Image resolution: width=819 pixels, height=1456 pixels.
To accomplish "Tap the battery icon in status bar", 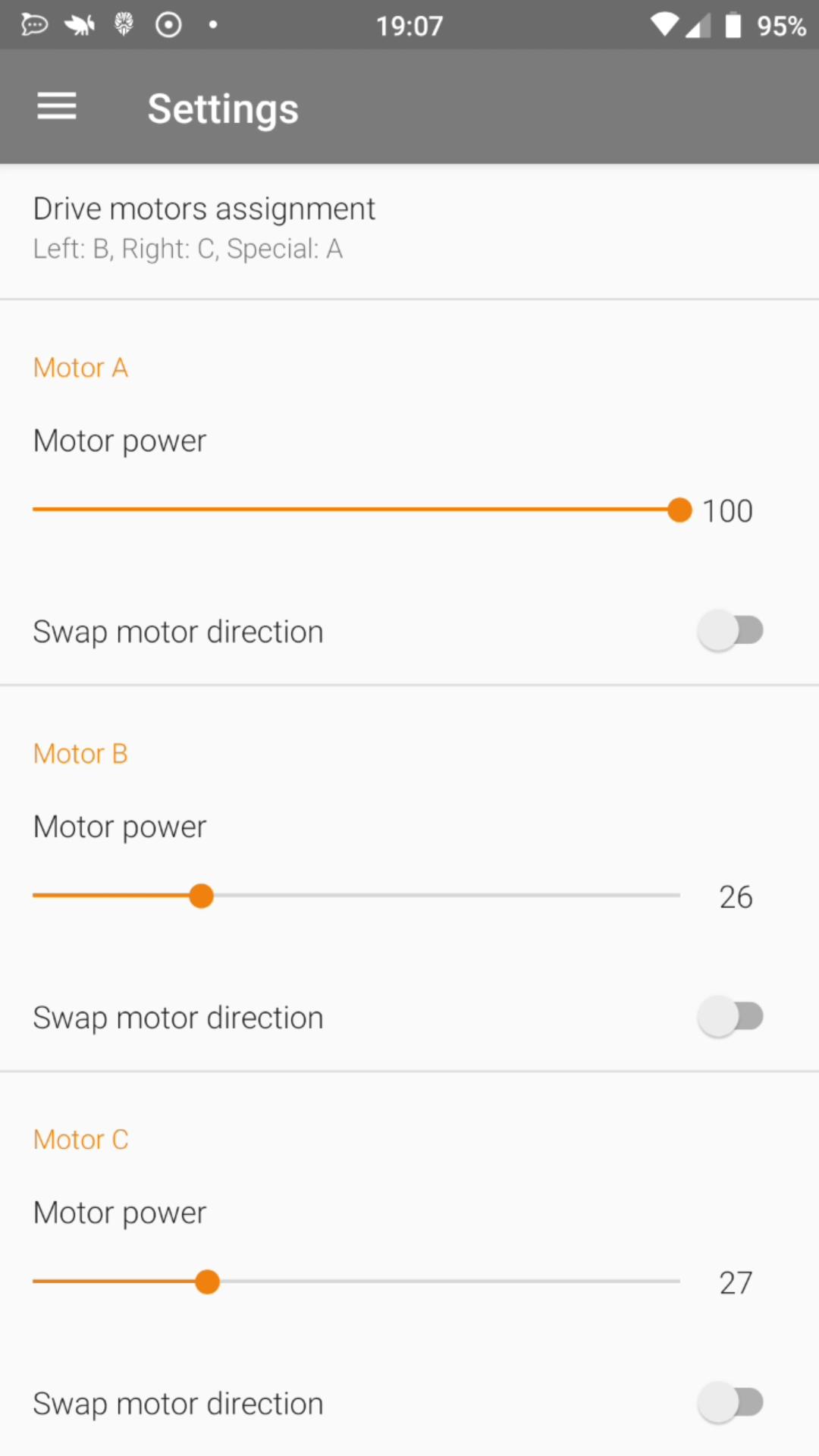I will (733, 25).
